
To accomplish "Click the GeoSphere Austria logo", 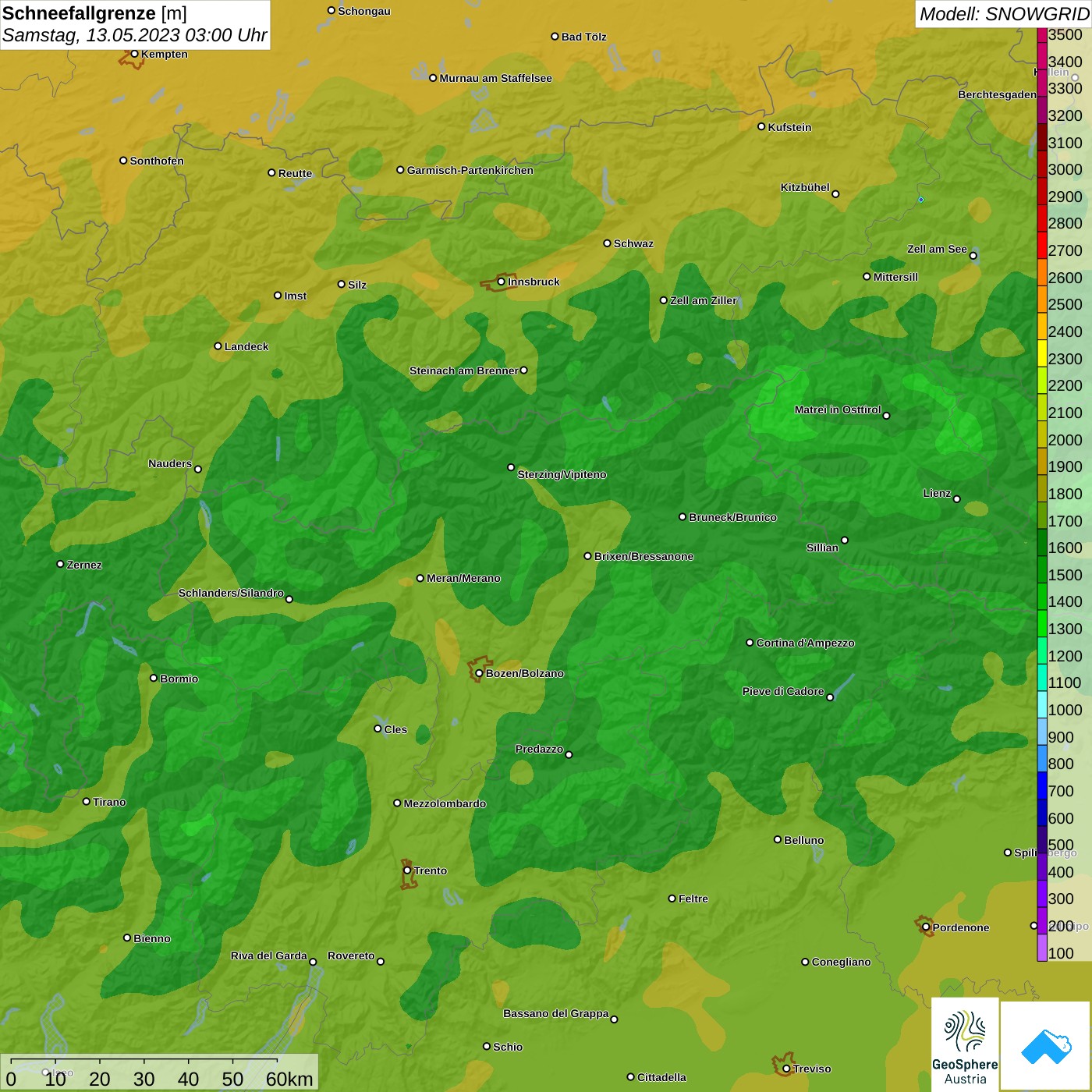I will [965, 1044].
